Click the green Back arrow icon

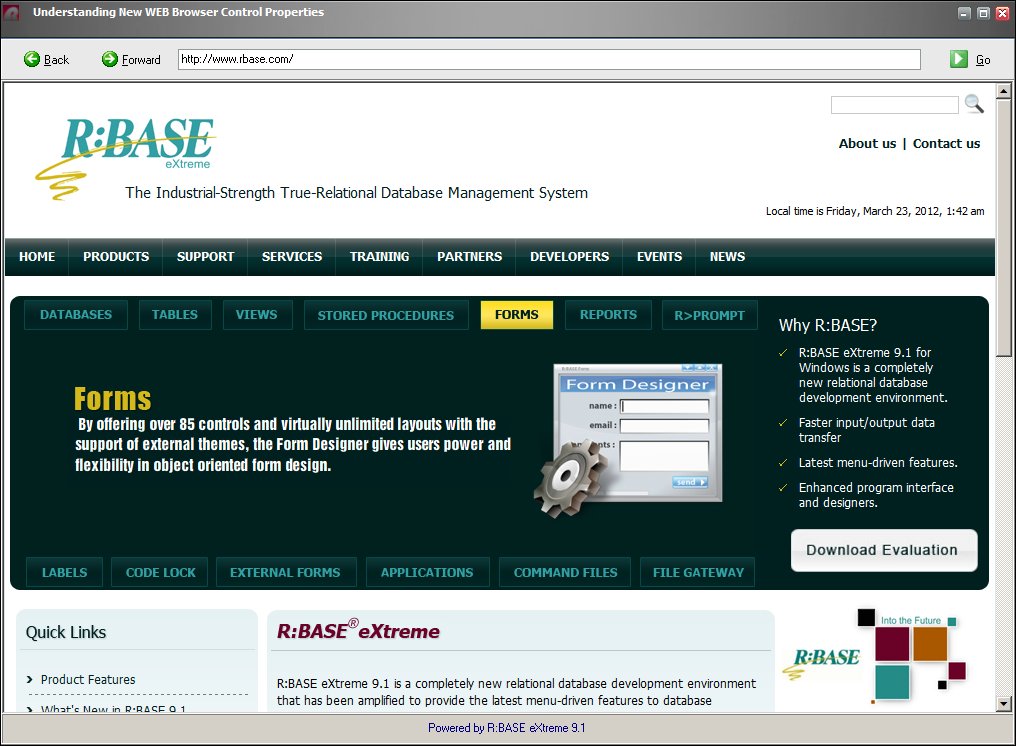click(32, 60)
